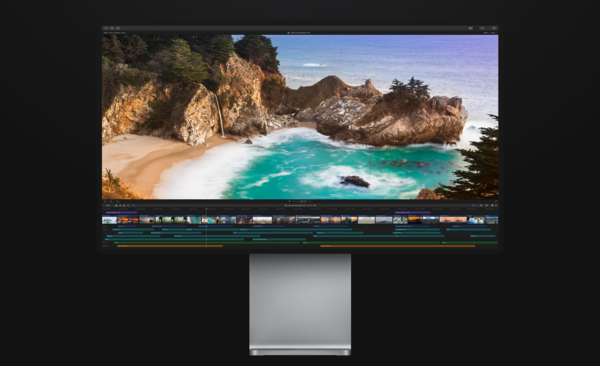Select the purple title clip on the timeline's right side
The height and width of the screenshot is (366, 600).
click(x=412, y=212)
